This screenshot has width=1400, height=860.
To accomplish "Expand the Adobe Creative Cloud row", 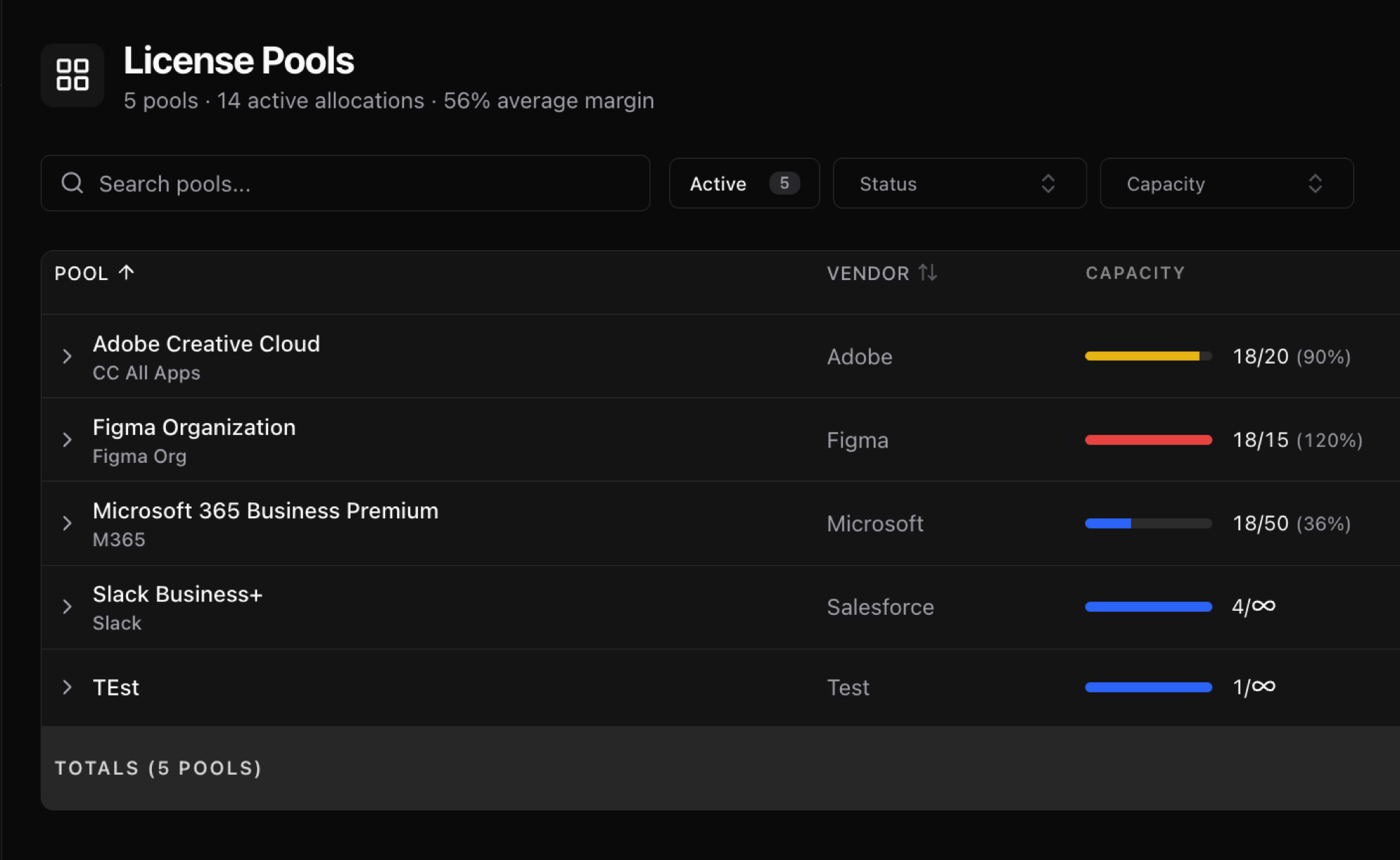I will point(67,356).
